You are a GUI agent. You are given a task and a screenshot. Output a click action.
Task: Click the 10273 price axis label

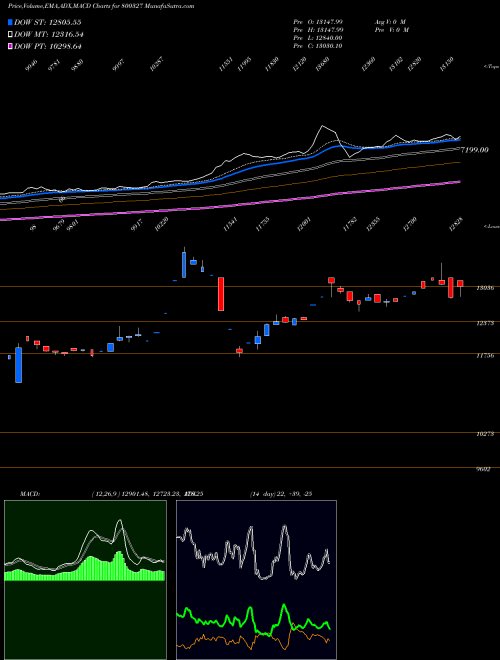point(485,434)
